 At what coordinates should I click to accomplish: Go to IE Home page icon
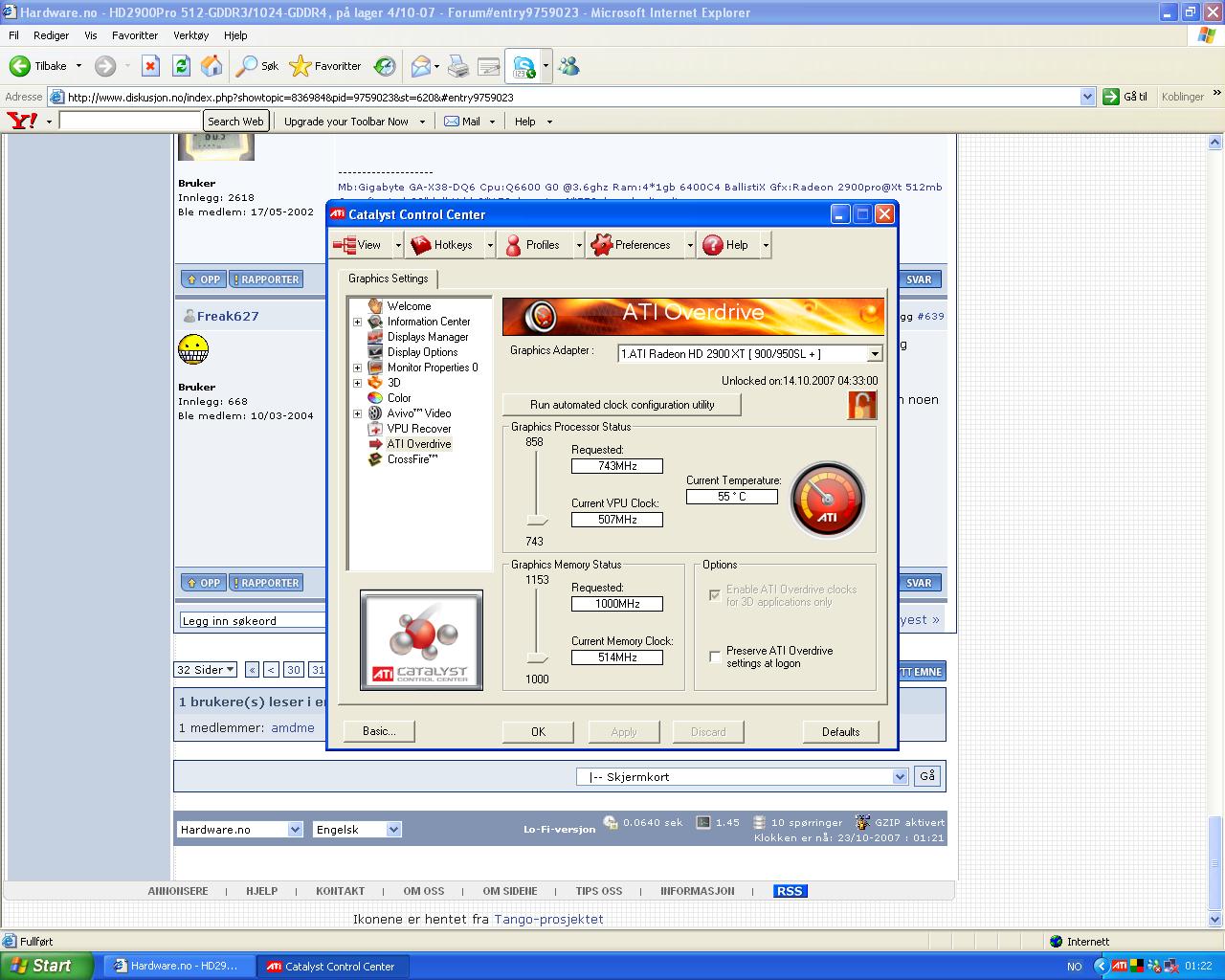(212, 66)
